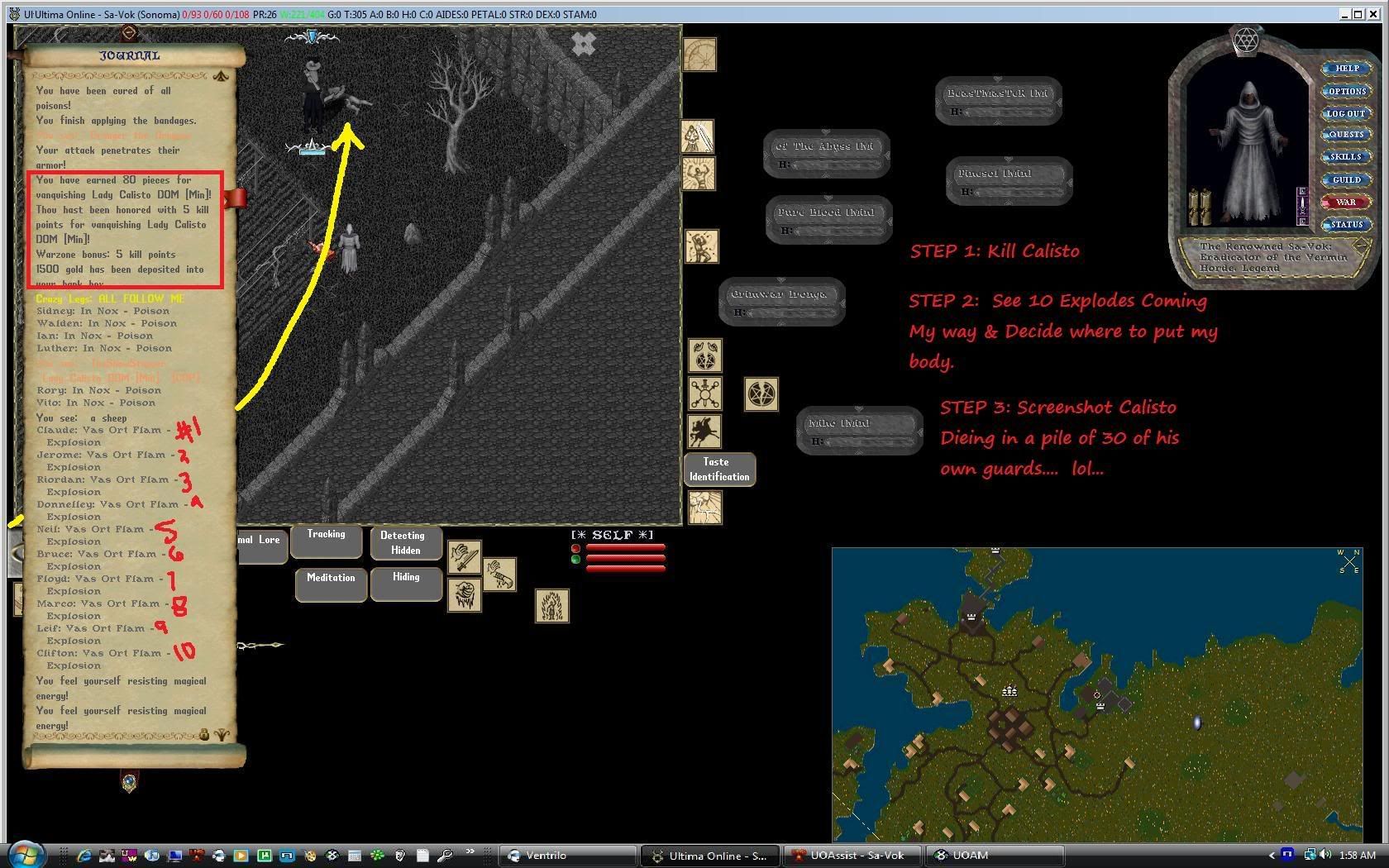The image size is (1389, 868).
Task: Open Skills from the paperdoll
Action: point(1347,157)
